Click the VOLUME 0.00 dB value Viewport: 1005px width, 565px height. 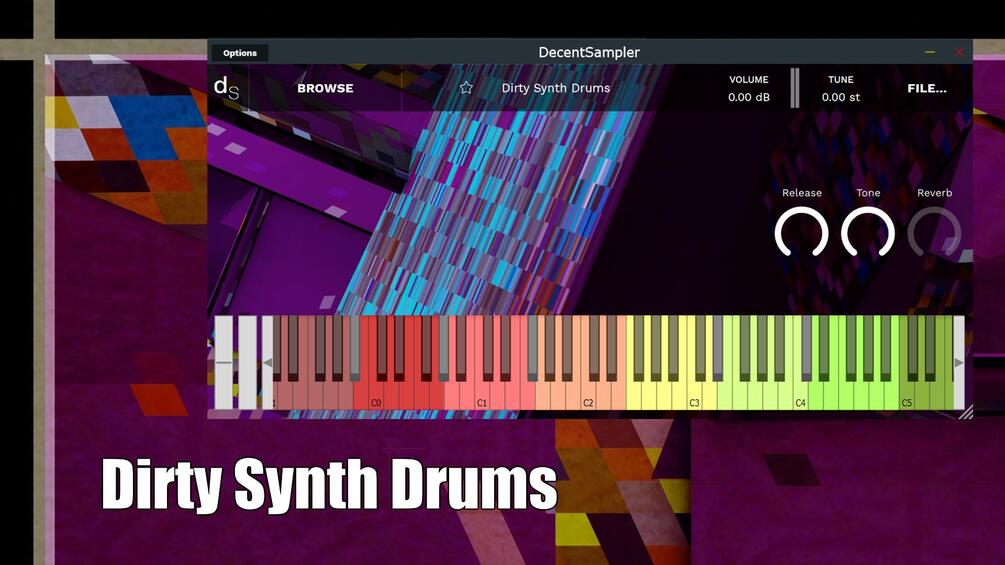tap(749, 97)
